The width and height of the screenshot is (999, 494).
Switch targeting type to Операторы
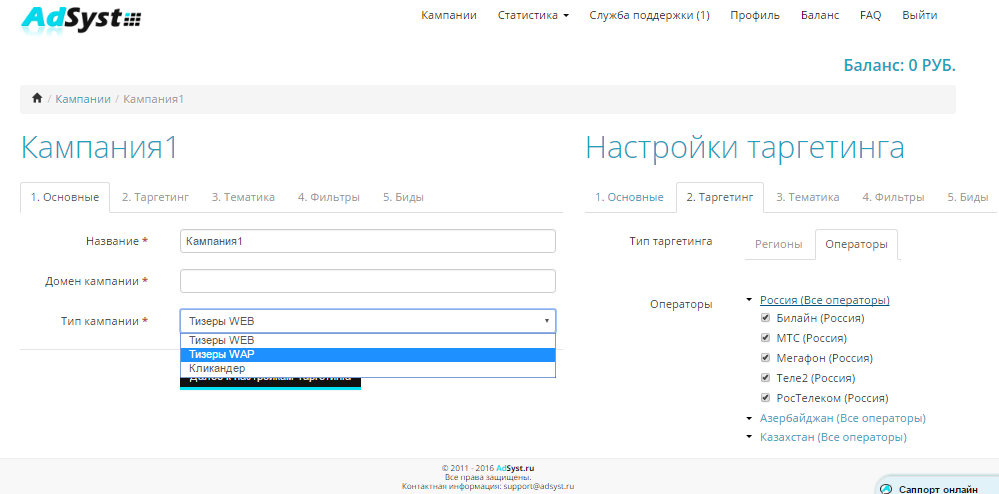point(856,244)
